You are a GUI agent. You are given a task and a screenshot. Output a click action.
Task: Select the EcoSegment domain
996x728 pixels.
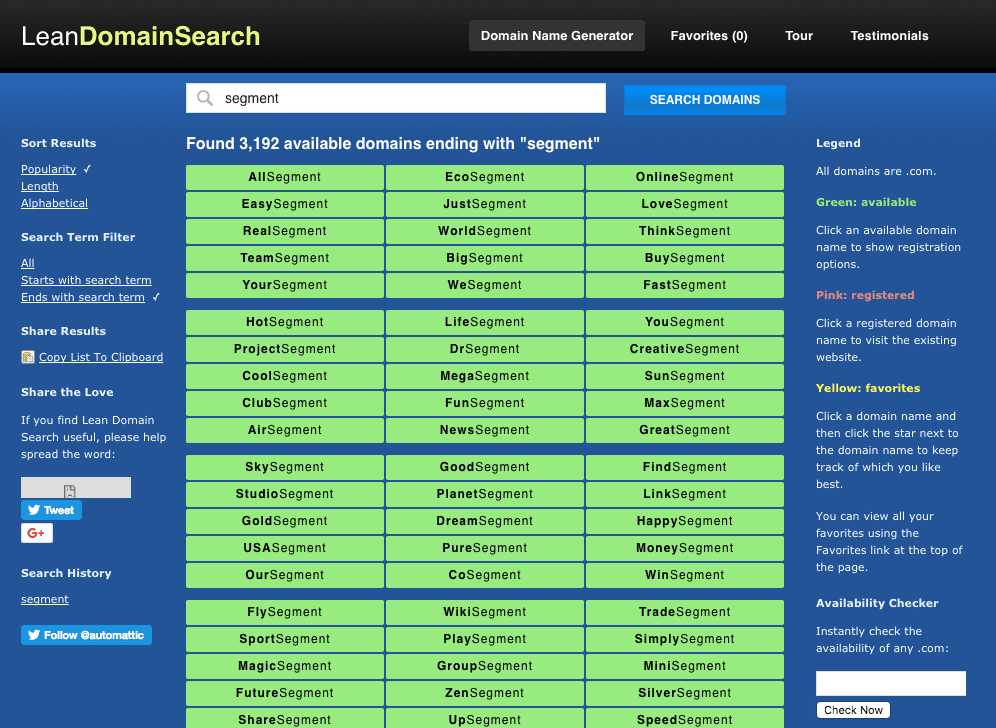485,177
